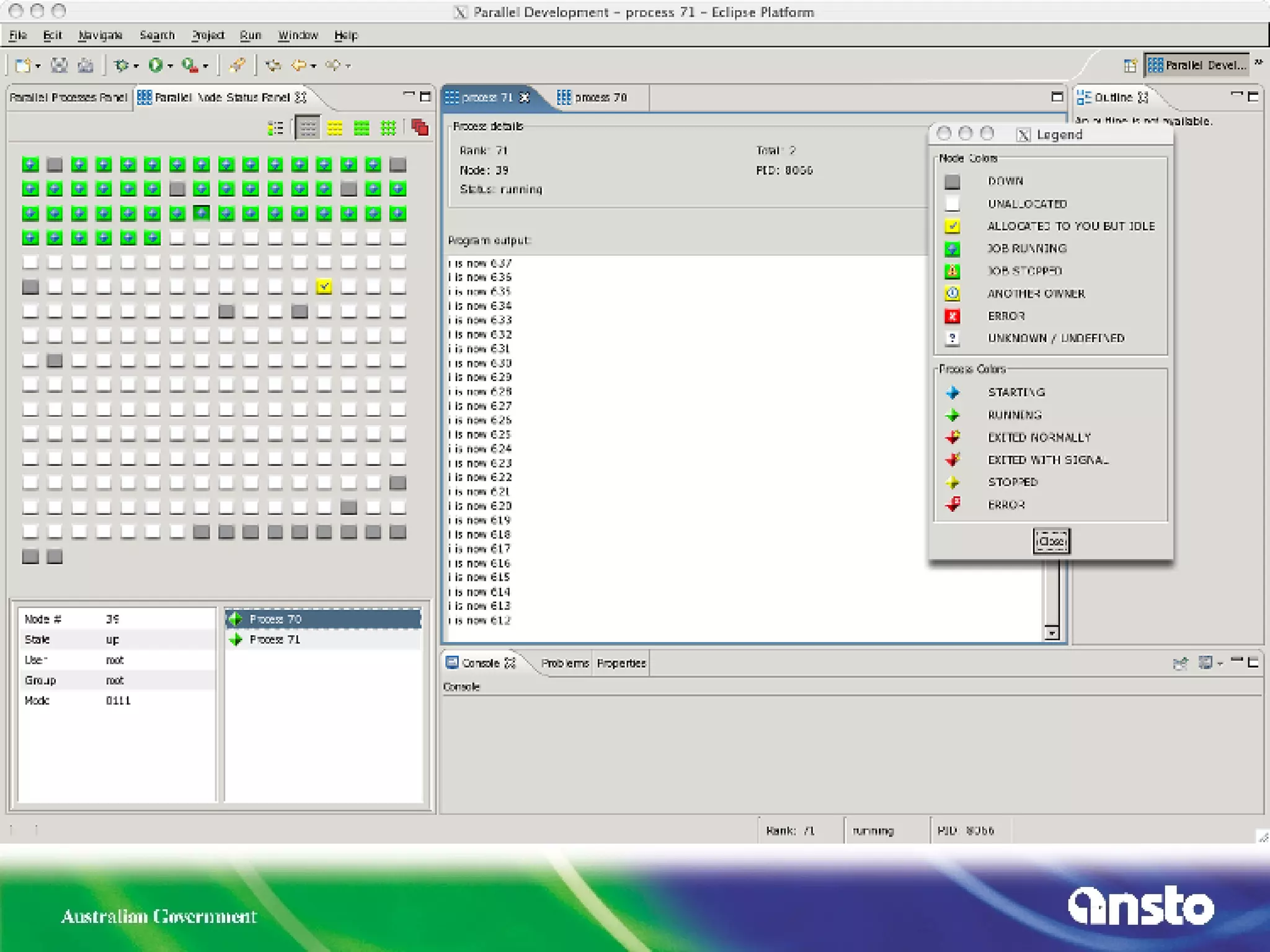
Task: Open the legend list icon in node panel
Action: point(275,128)
